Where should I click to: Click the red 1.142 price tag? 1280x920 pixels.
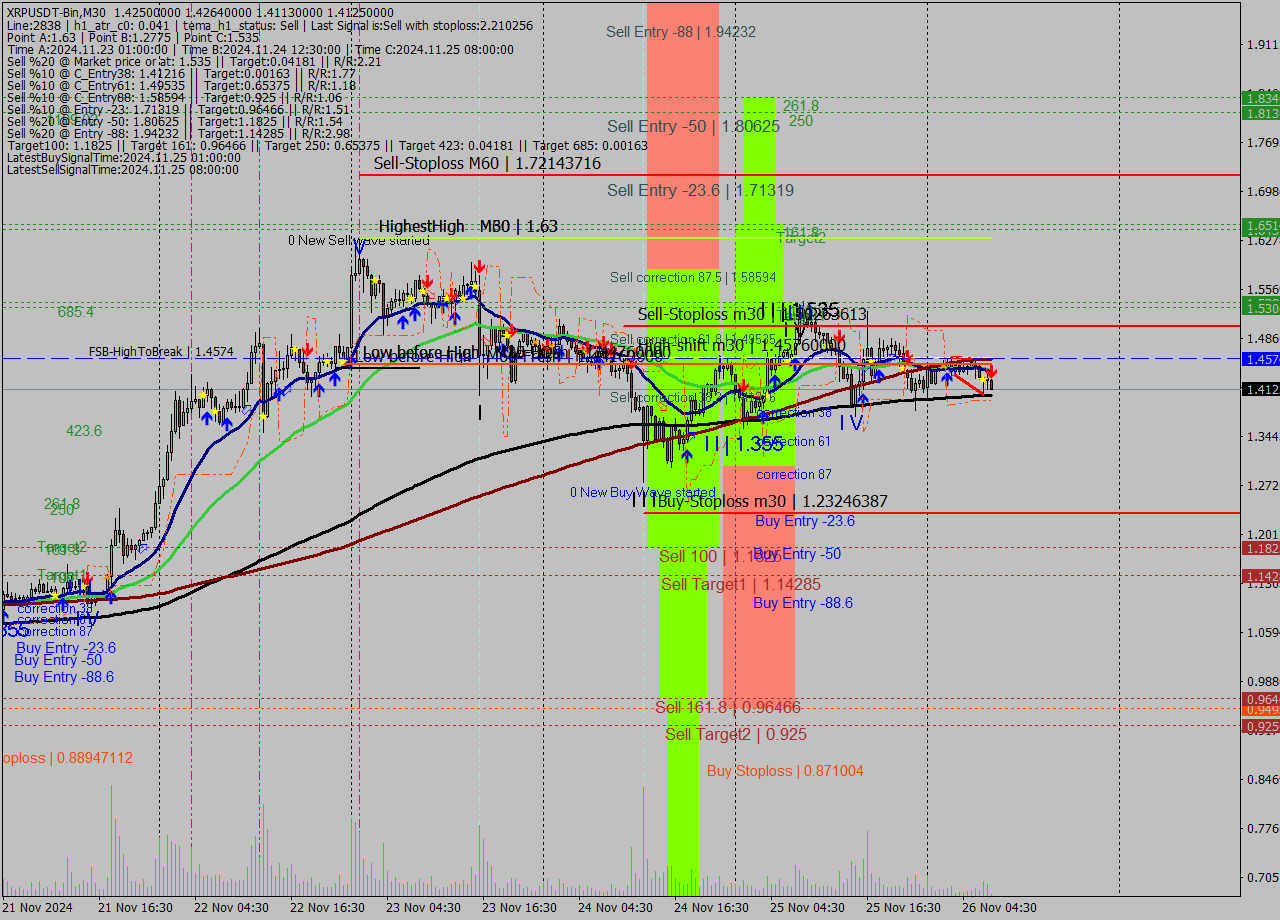click(1261, 576)
